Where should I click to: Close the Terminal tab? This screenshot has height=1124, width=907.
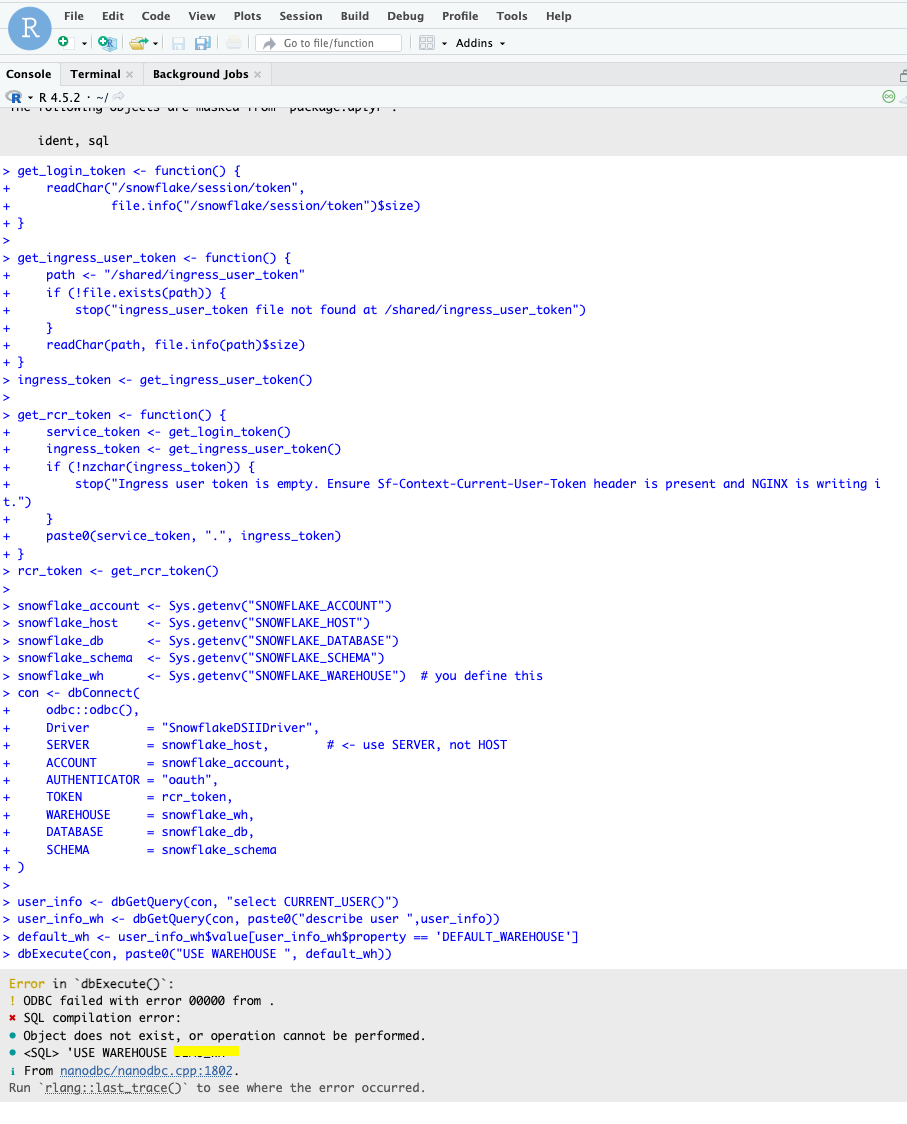point(129,75)
